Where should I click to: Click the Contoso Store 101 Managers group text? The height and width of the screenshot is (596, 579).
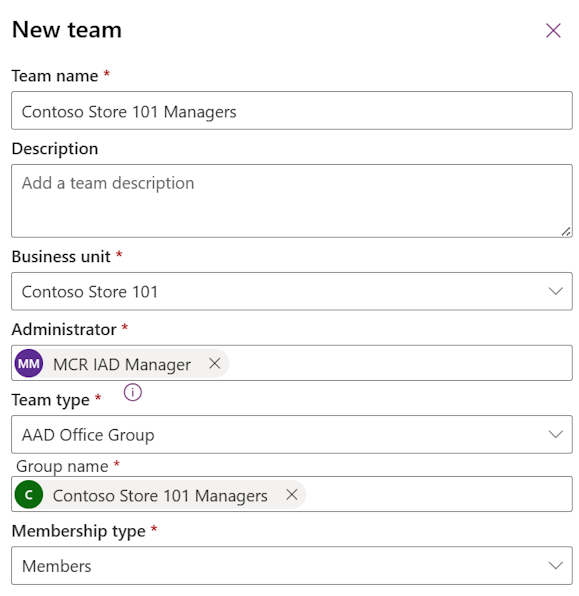click(160, 496)
